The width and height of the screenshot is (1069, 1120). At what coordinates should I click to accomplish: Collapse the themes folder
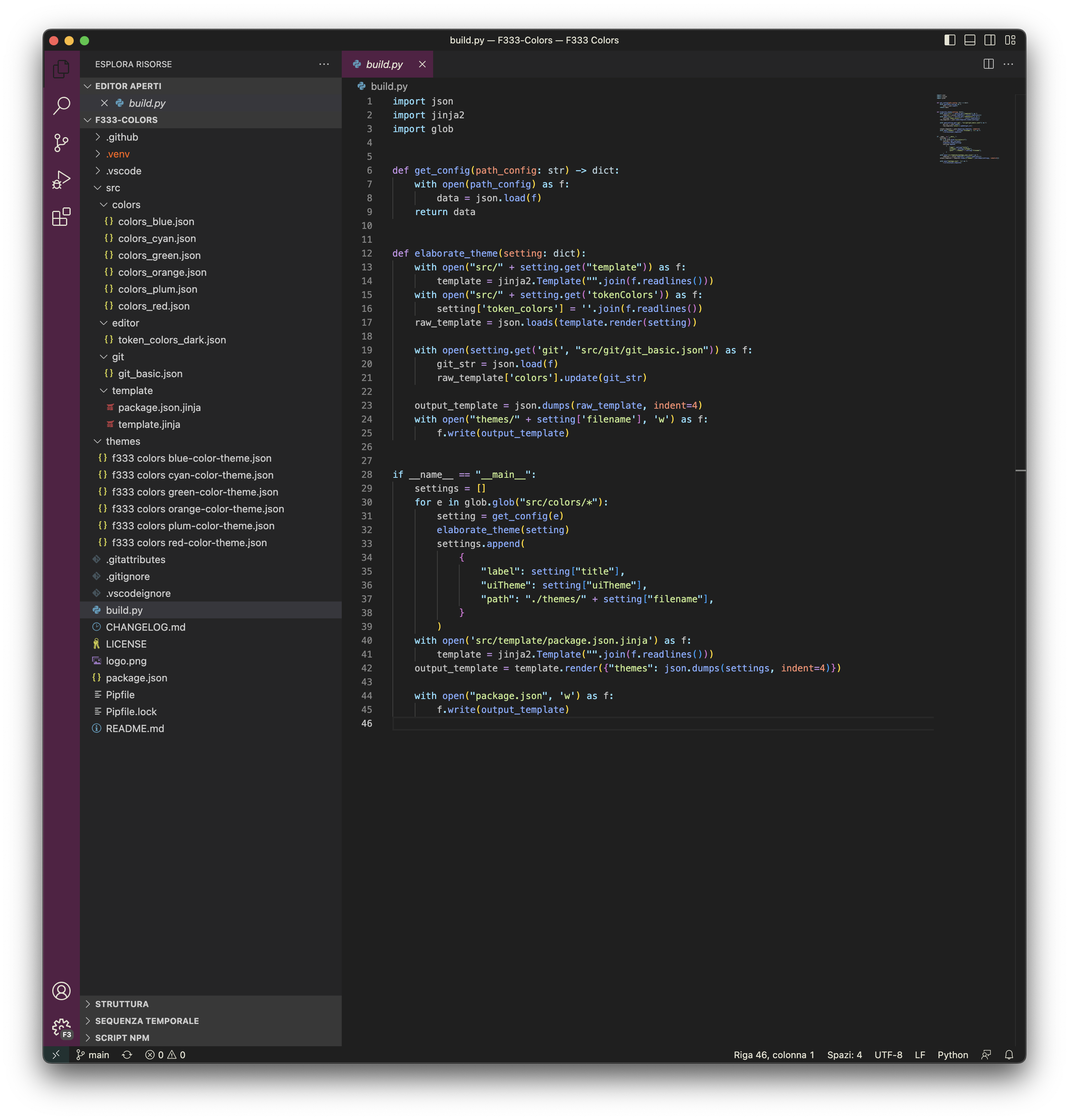coord(122,441)
